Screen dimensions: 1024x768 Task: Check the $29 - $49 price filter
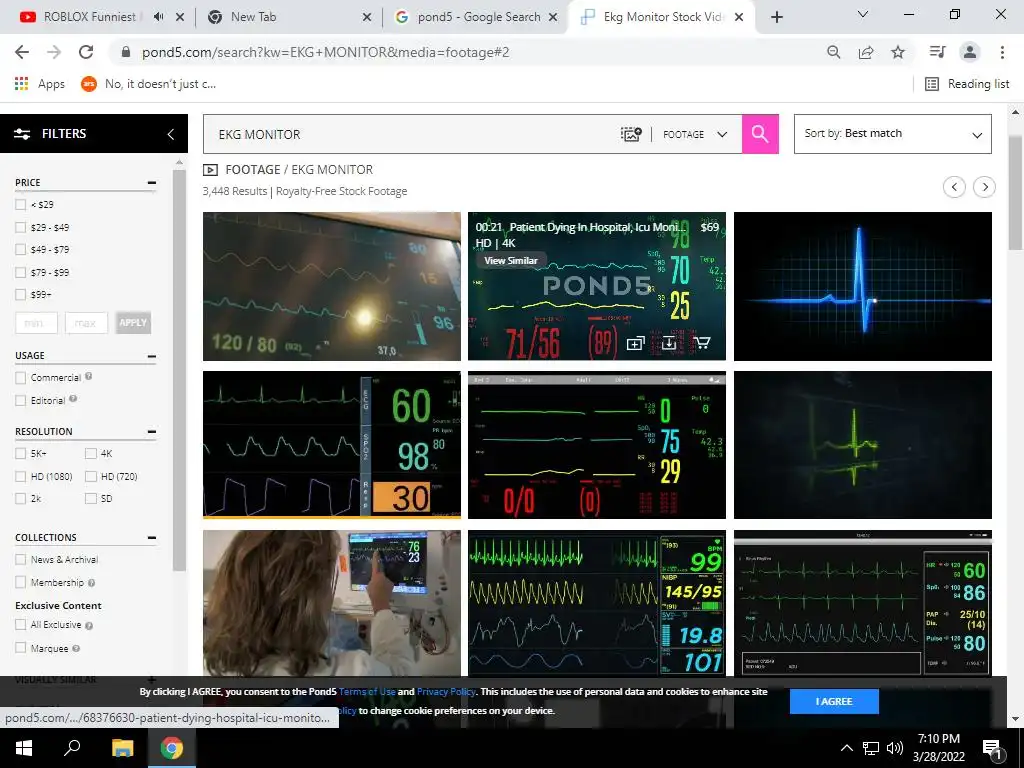tap(21, 227)
